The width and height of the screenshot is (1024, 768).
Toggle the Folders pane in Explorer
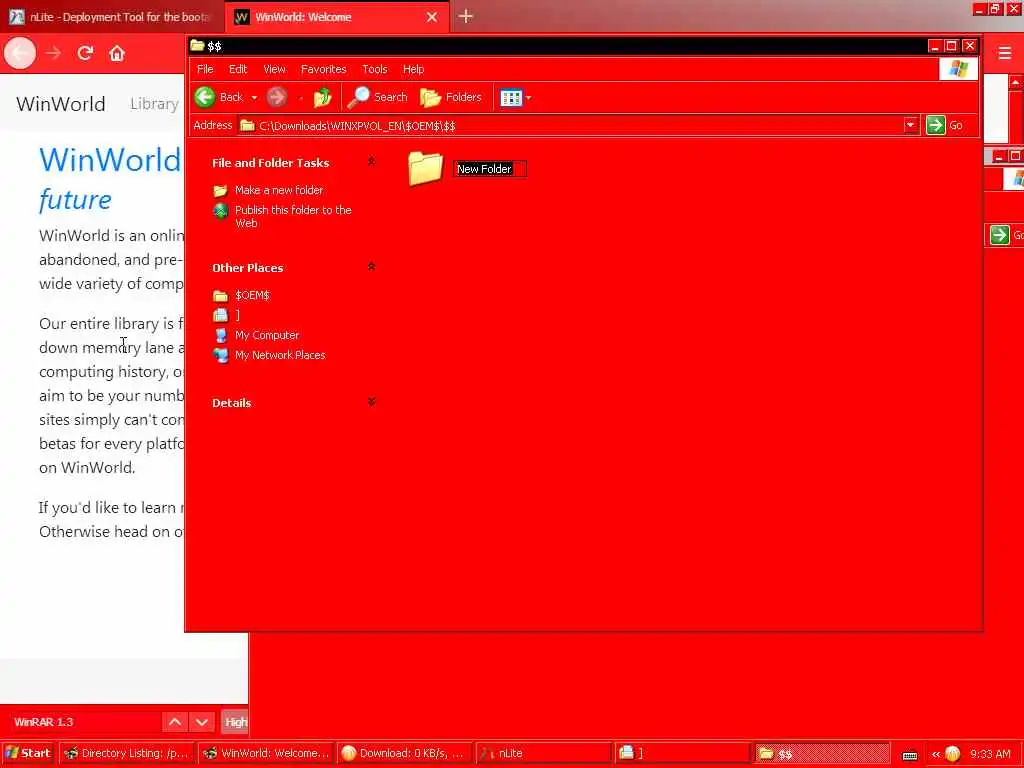point(451,97)
